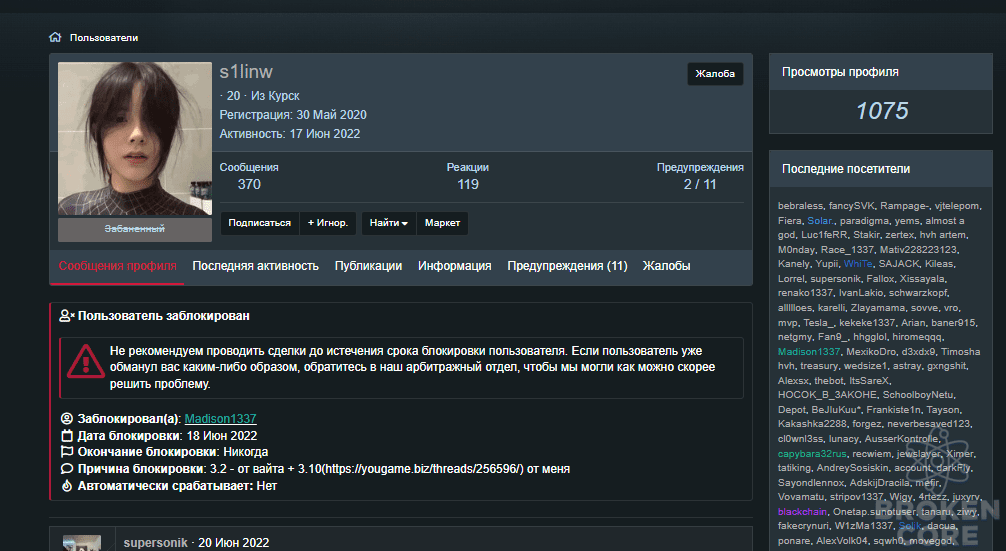This screenshot has width=1006, height=551.
Task: Open visitor SchoolboyNetu profile link
Action: (x=918, y=395)
